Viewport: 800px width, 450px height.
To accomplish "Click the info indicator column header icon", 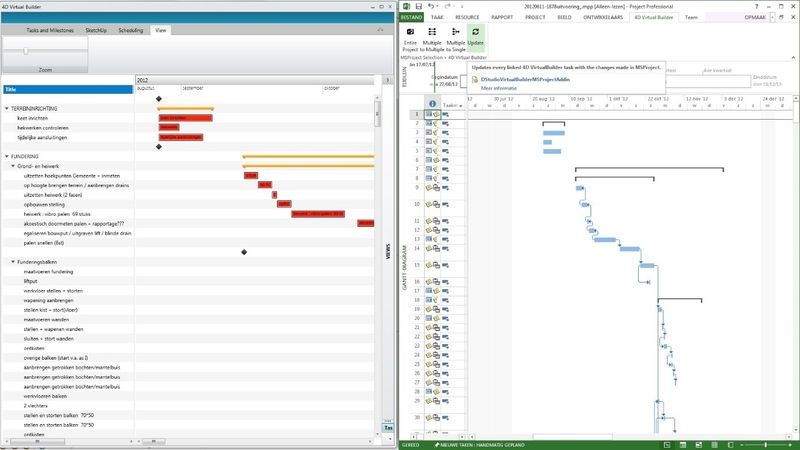I will [x=432, y=103].
